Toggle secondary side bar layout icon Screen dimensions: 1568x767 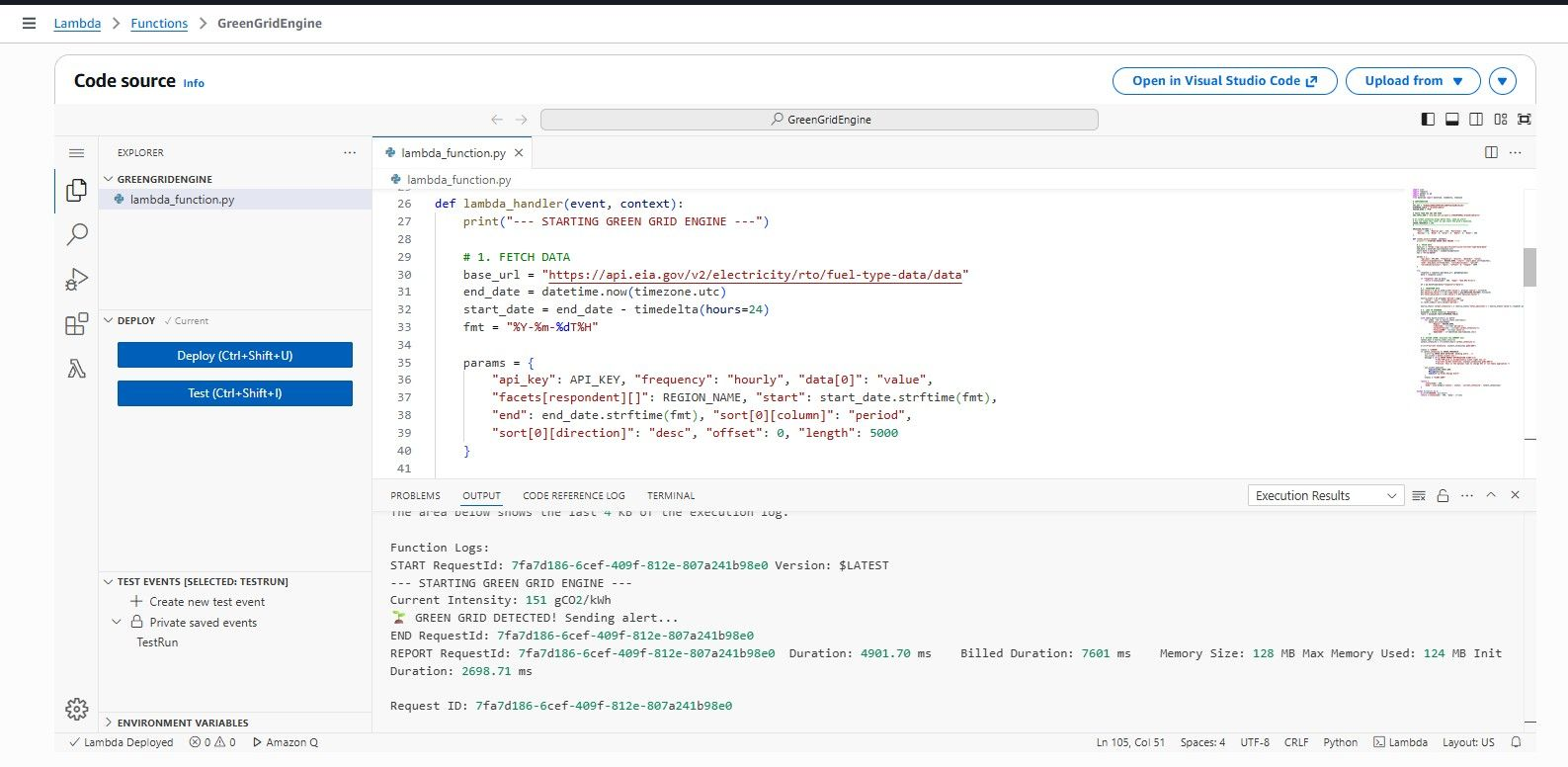[1476, 120]
